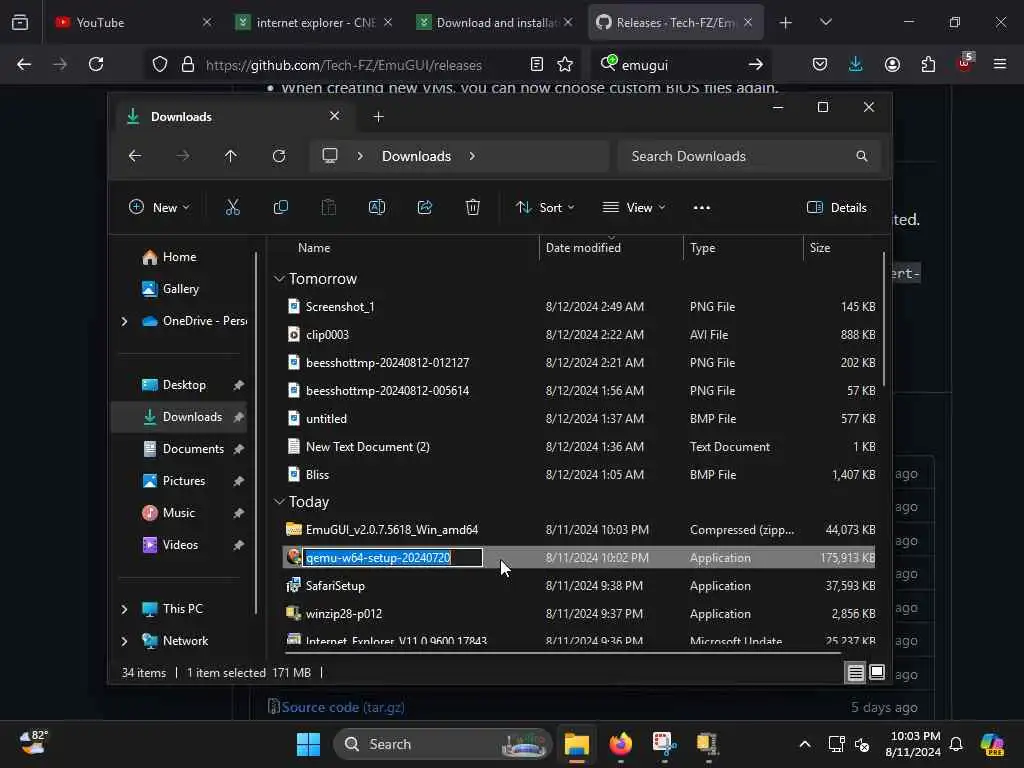Open Firefox downloads panel arrow icon
This screenshot has width=1024, height=768.
[x=856, y=64]
